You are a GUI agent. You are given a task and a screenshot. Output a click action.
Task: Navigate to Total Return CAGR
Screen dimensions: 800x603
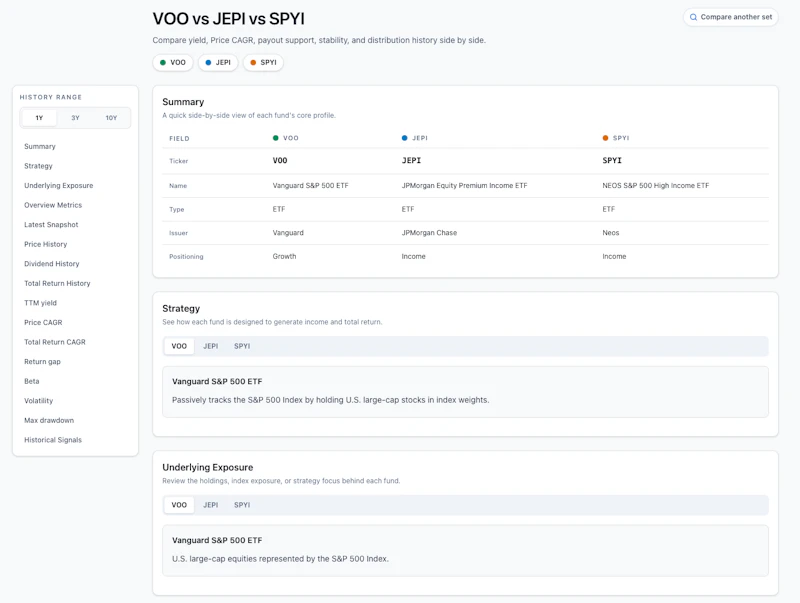pyautogui.click(x=55, y=342)
